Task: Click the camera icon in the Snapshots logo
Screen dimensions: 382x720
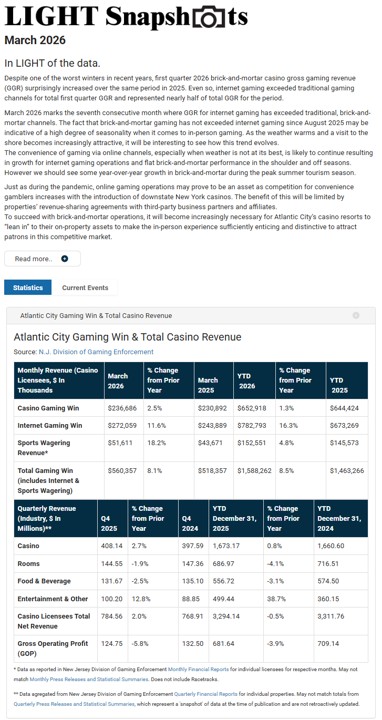Action: 209,17
